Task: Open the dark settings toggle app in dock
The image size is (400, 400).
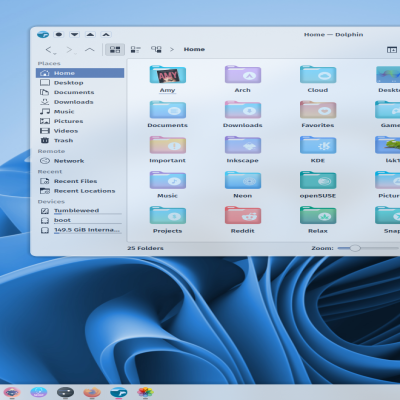Action: click(x=65, y=392)
